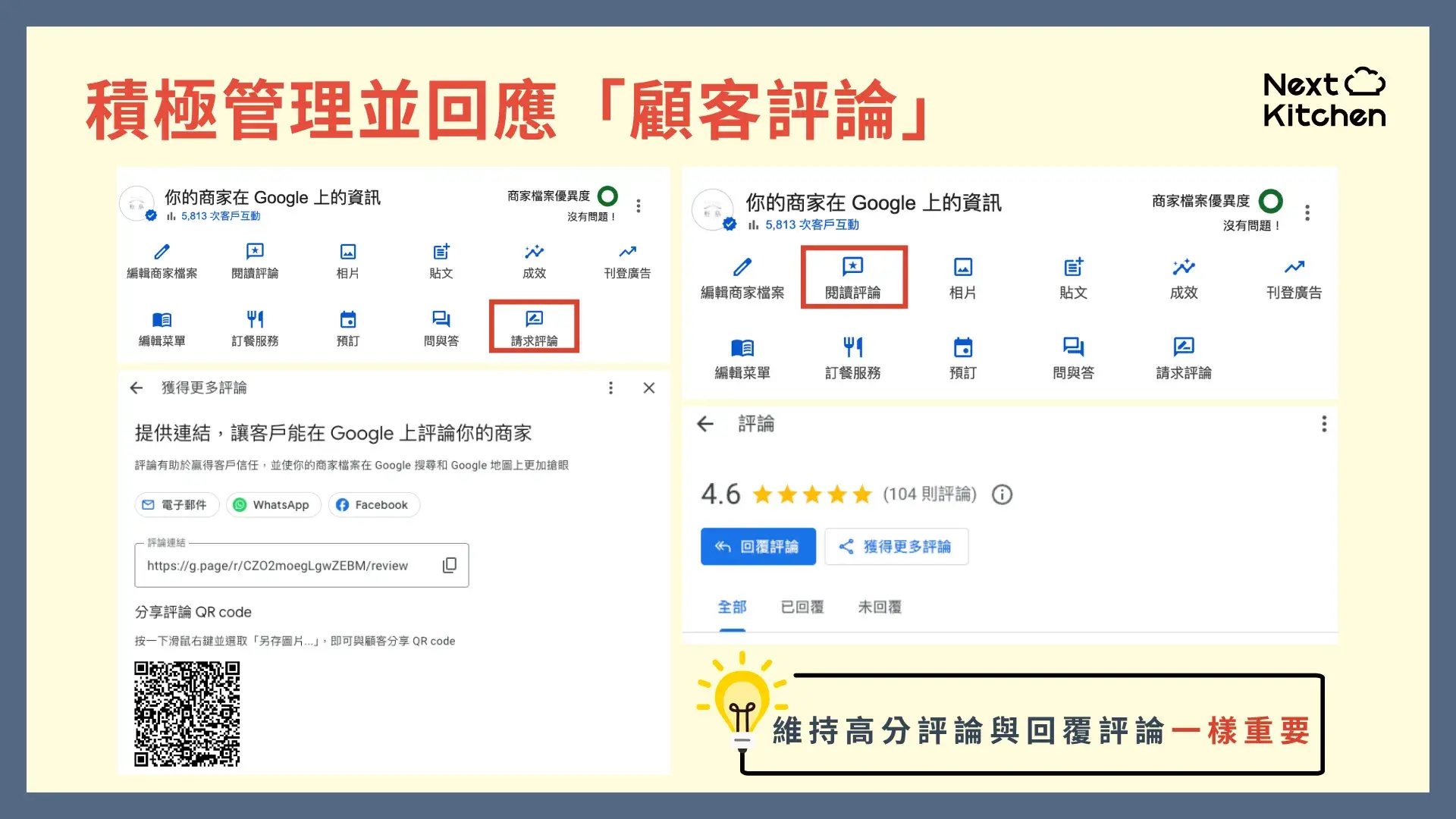1456x819 pixels.
Task: Click the copy icon beside the review link
Action: coord(450,565)
